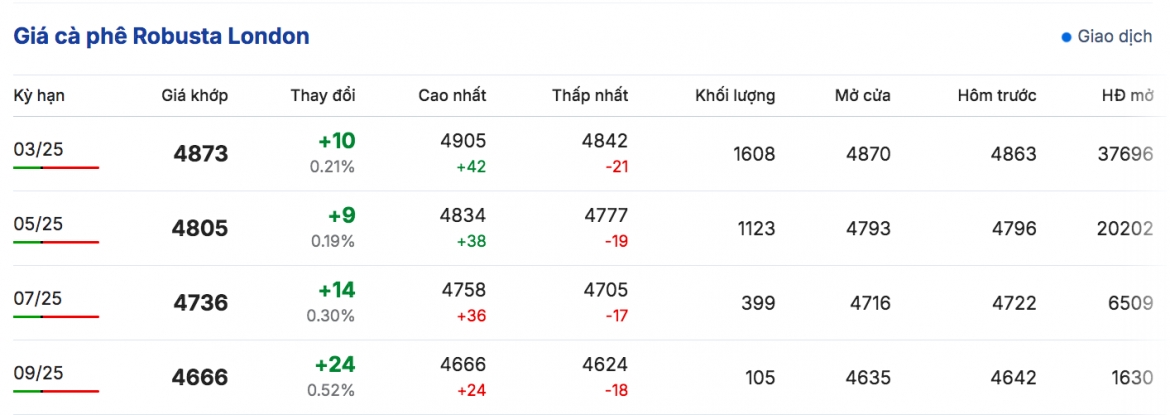The width and height of the screenshot is (1170, 415).
Task: Click the Thay đổi column header
Action: 323,96
